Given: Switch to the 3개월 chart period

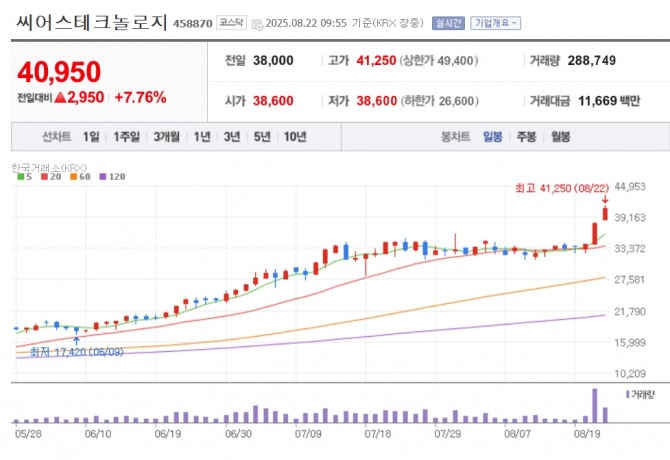Looking at the screenshot, I should point(166,137).
